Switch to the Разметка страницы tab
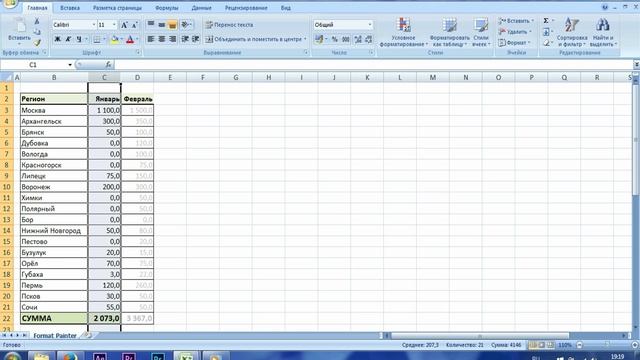 pyautogui.click(x=117, y=8)
